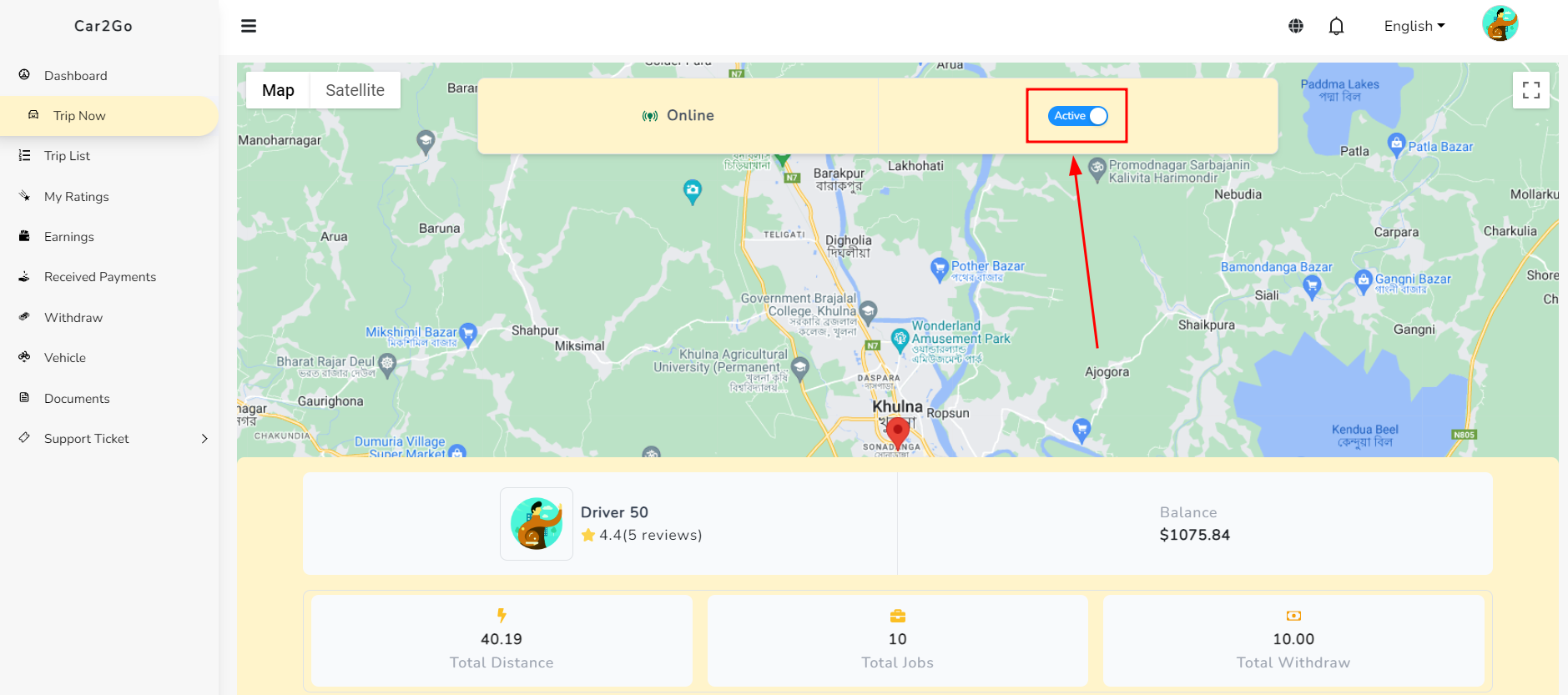Click Gangni Bazar map marker

coord(1364,281)
